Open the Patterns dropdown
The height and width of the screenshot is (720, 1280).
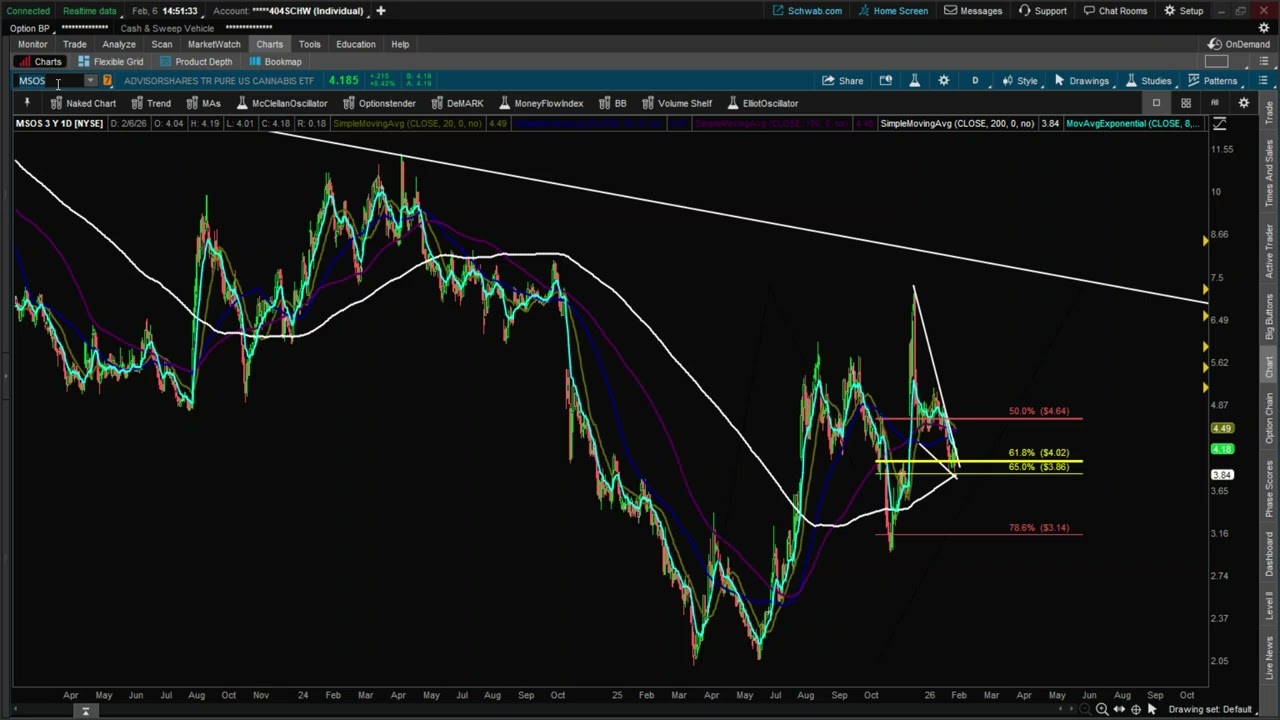[x=1212, y=81]
